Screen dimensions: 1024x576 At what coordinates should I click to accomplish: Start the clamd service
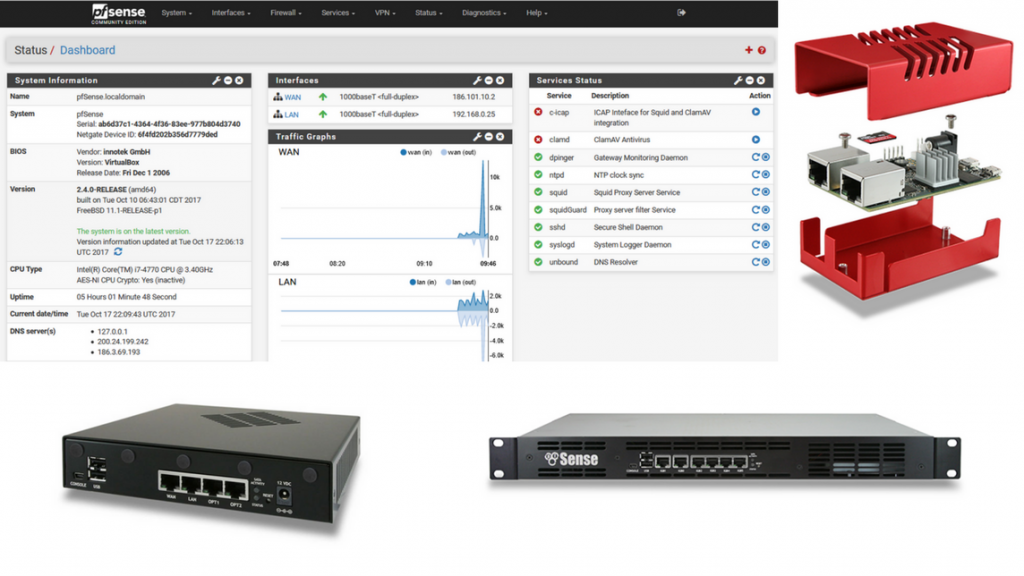click(756, 139)
